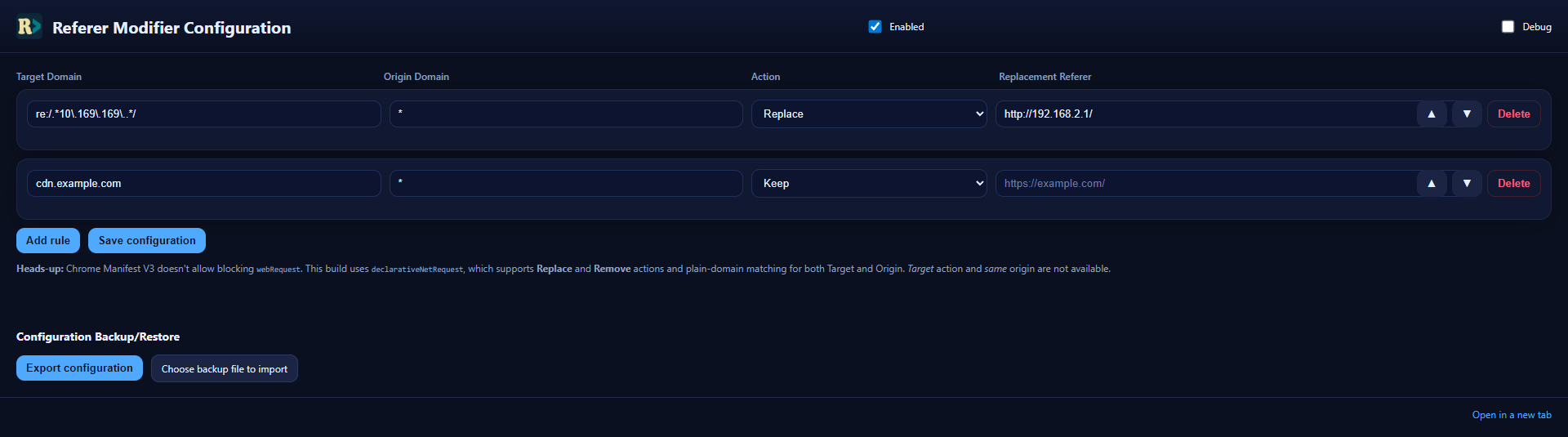Viewport: 1568px width, 437px height.
Task: Toggle the Enabled checkbox
Action: coord(875,27)
